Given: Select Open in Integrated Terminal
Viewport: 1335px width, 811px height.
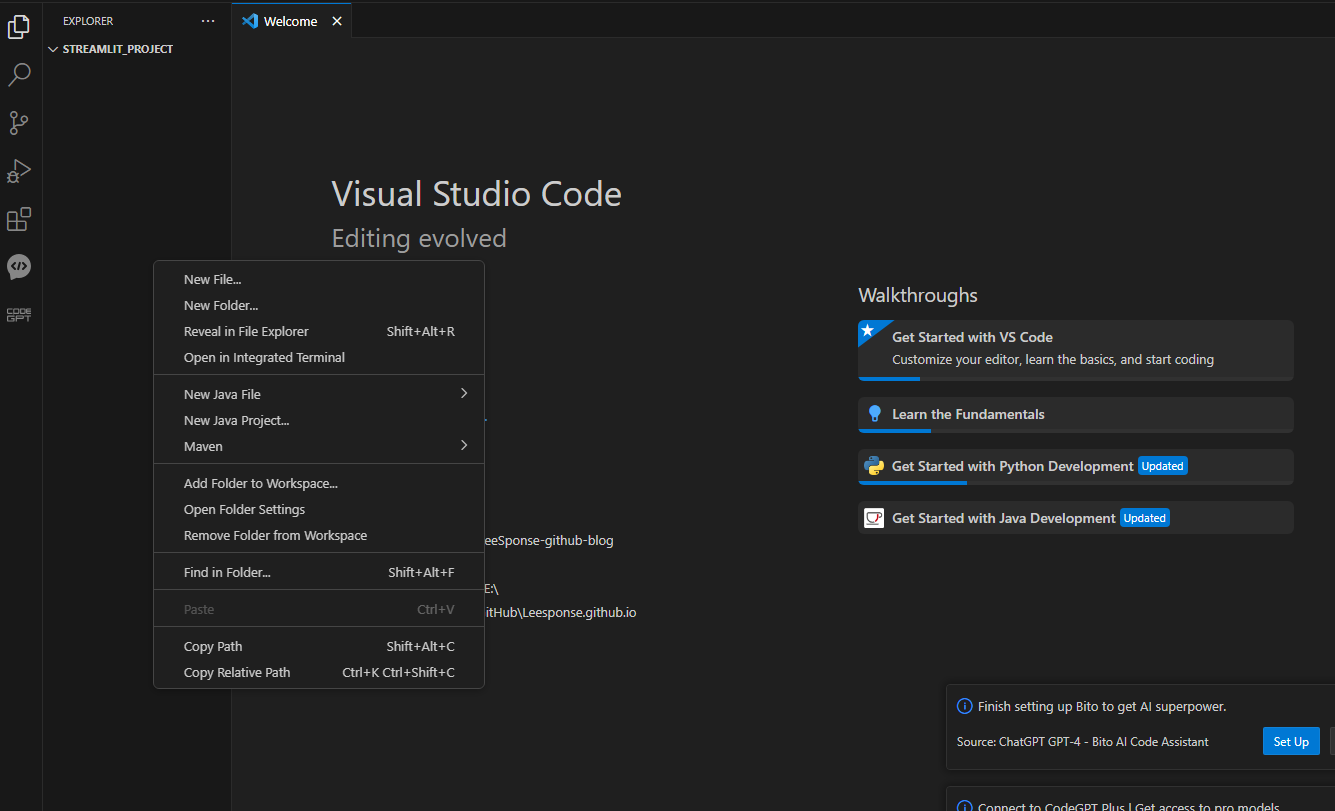Looking at the screenshot, I should pos(319,358).
